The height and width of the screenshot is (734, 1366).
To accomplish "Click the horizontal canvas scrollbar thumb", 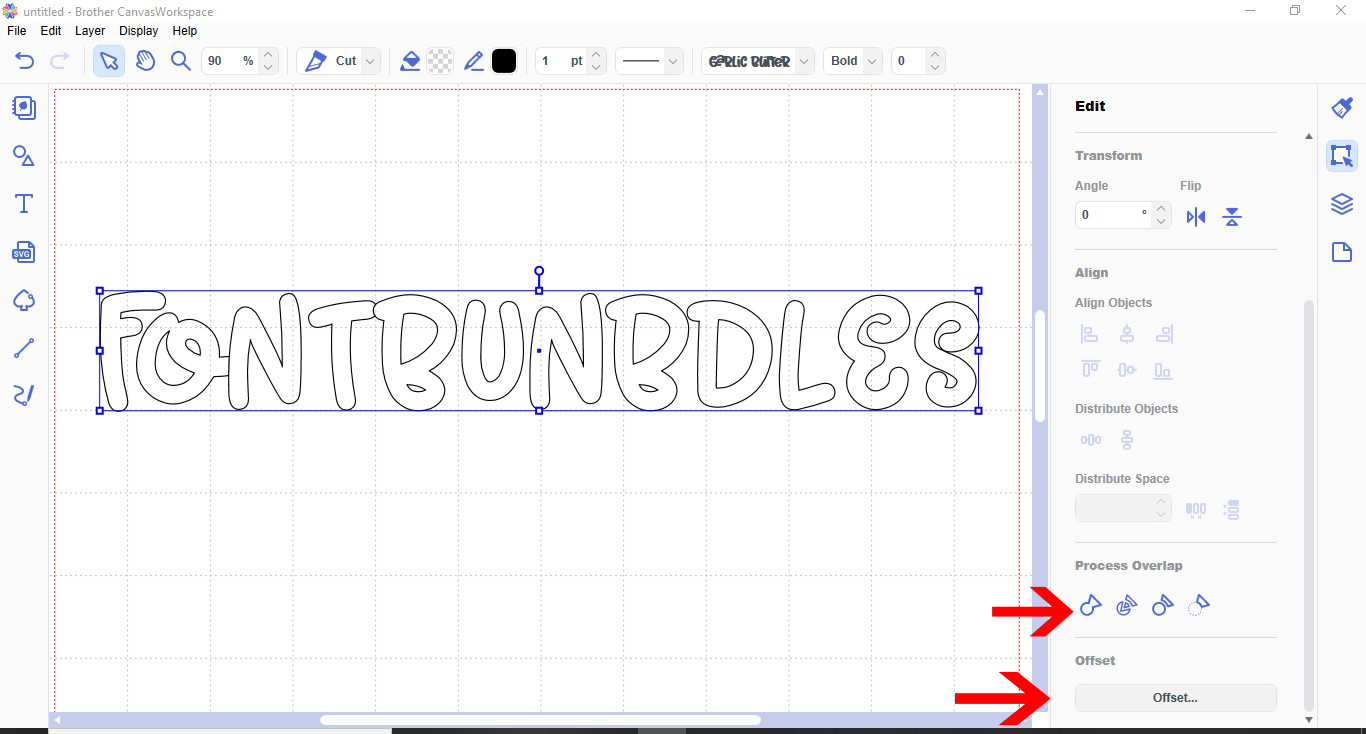I will [x=540, y=720].
